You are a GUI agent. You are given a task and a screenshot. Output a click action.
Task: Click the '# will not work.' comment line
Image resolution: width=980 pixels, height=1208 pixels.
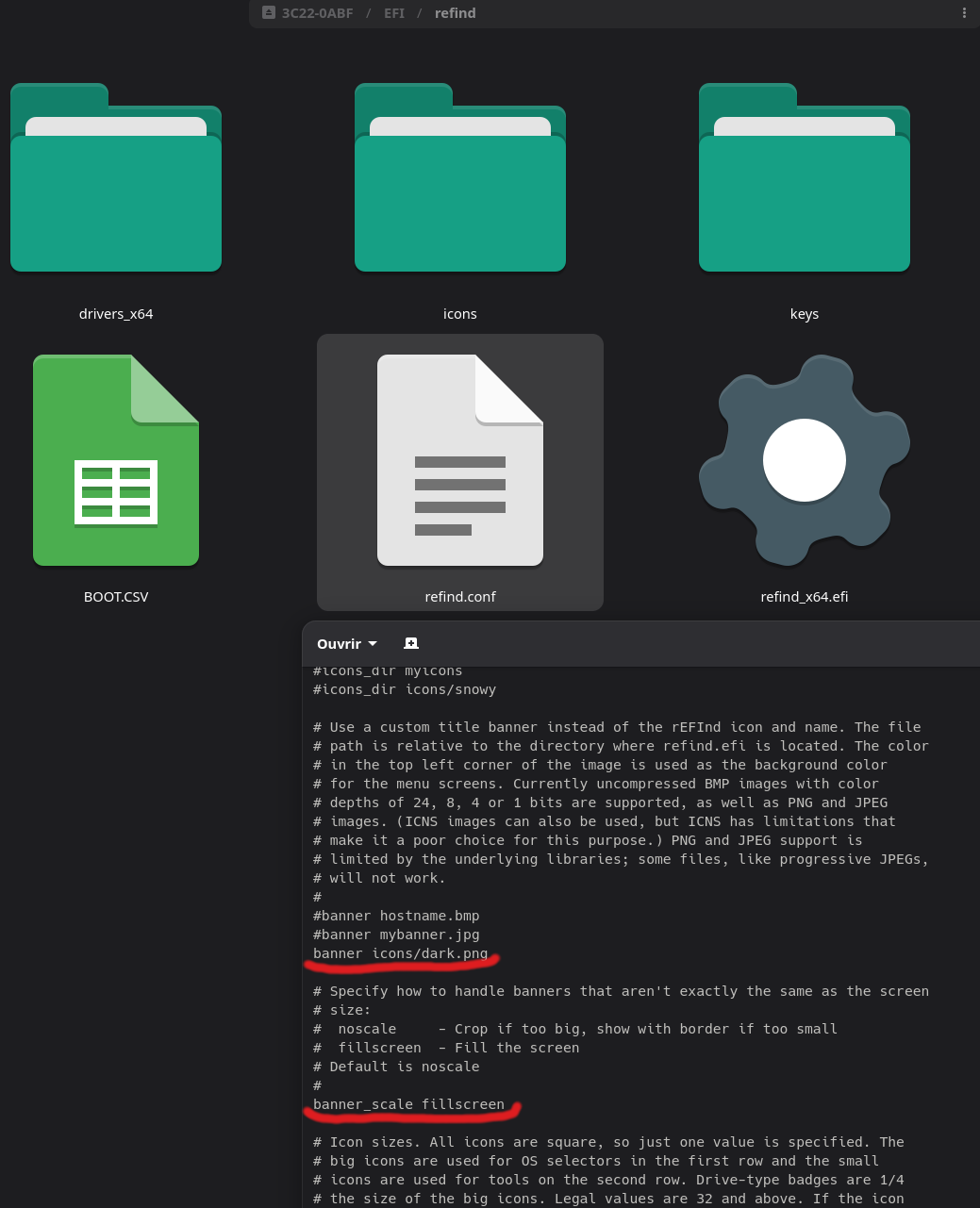pyautogui.click(x=379, y=878)
